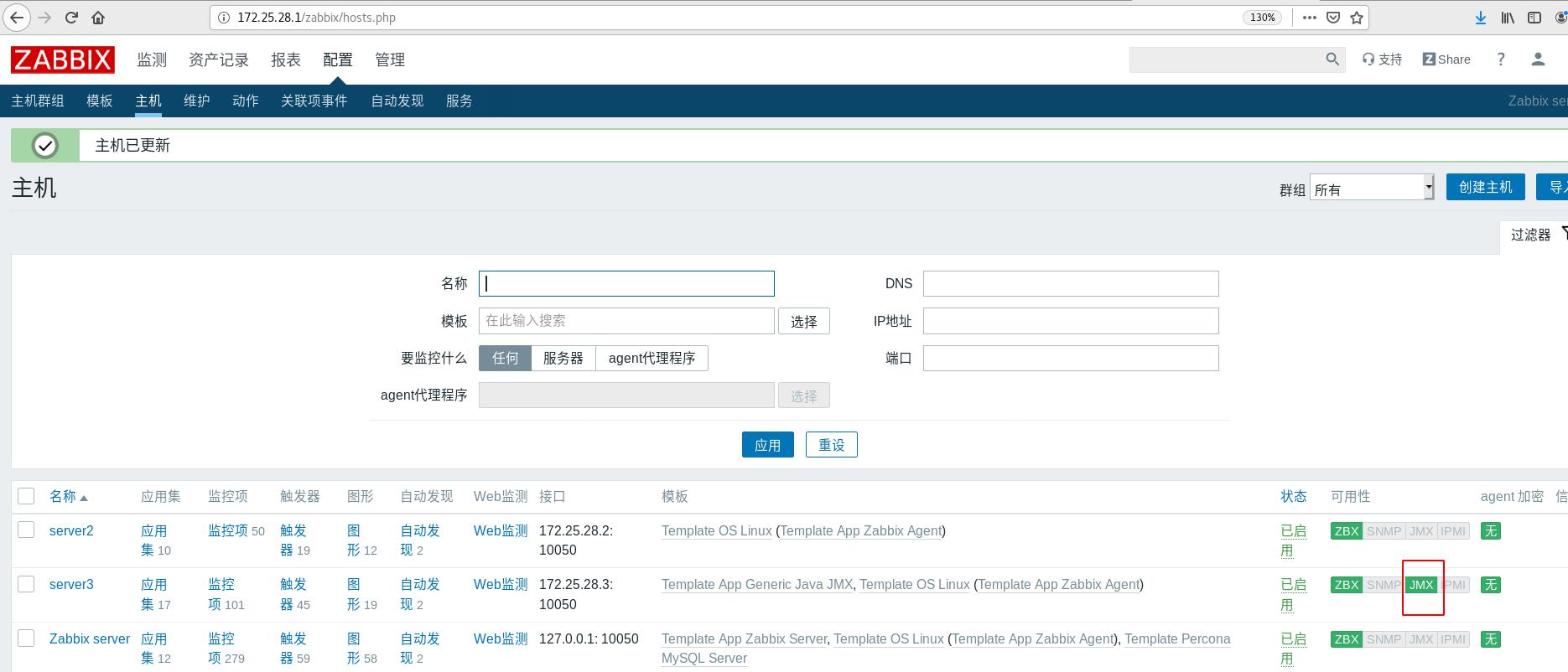Click the ZABBIX logo

(x=63, y=59)
